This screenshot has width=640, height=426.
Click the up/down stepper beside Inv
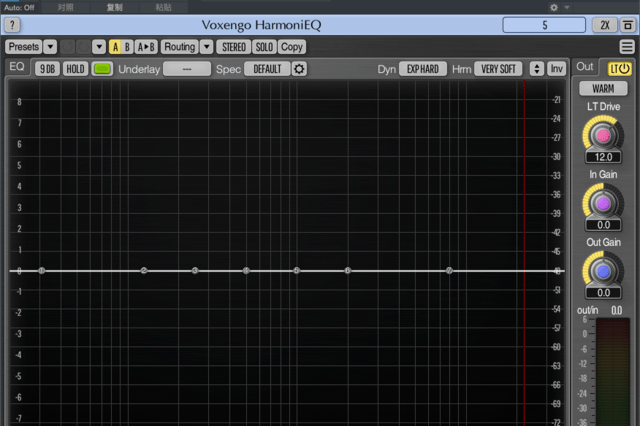[537, 69]
